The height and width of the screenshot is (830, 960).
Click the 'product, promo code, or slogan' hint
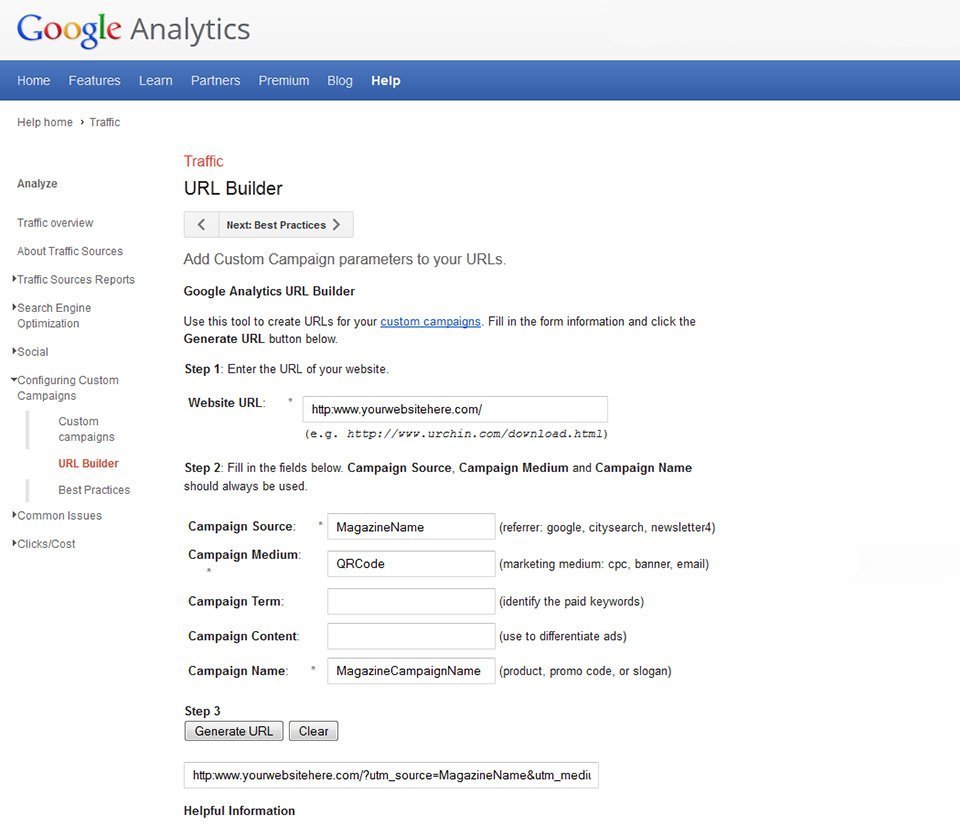(x=585, y=671)
